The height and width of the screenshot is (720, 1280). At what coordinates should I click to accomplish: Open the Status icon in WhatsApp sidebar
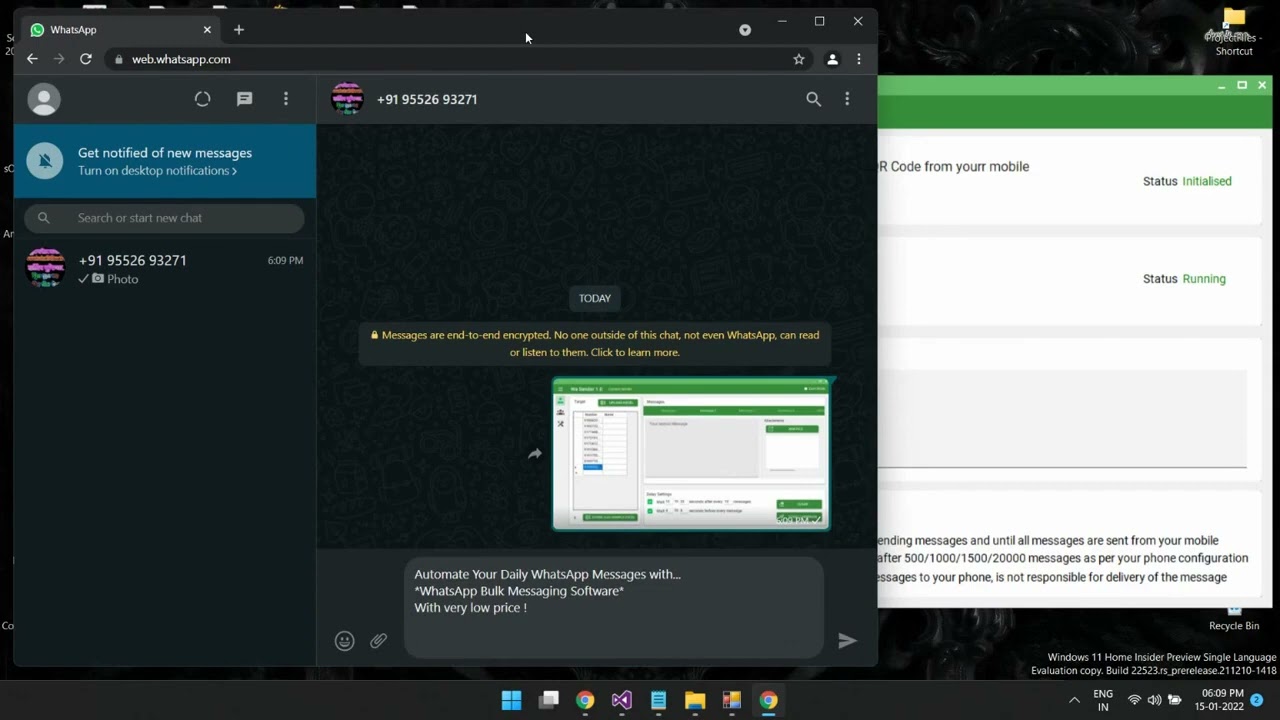(203, 99)
